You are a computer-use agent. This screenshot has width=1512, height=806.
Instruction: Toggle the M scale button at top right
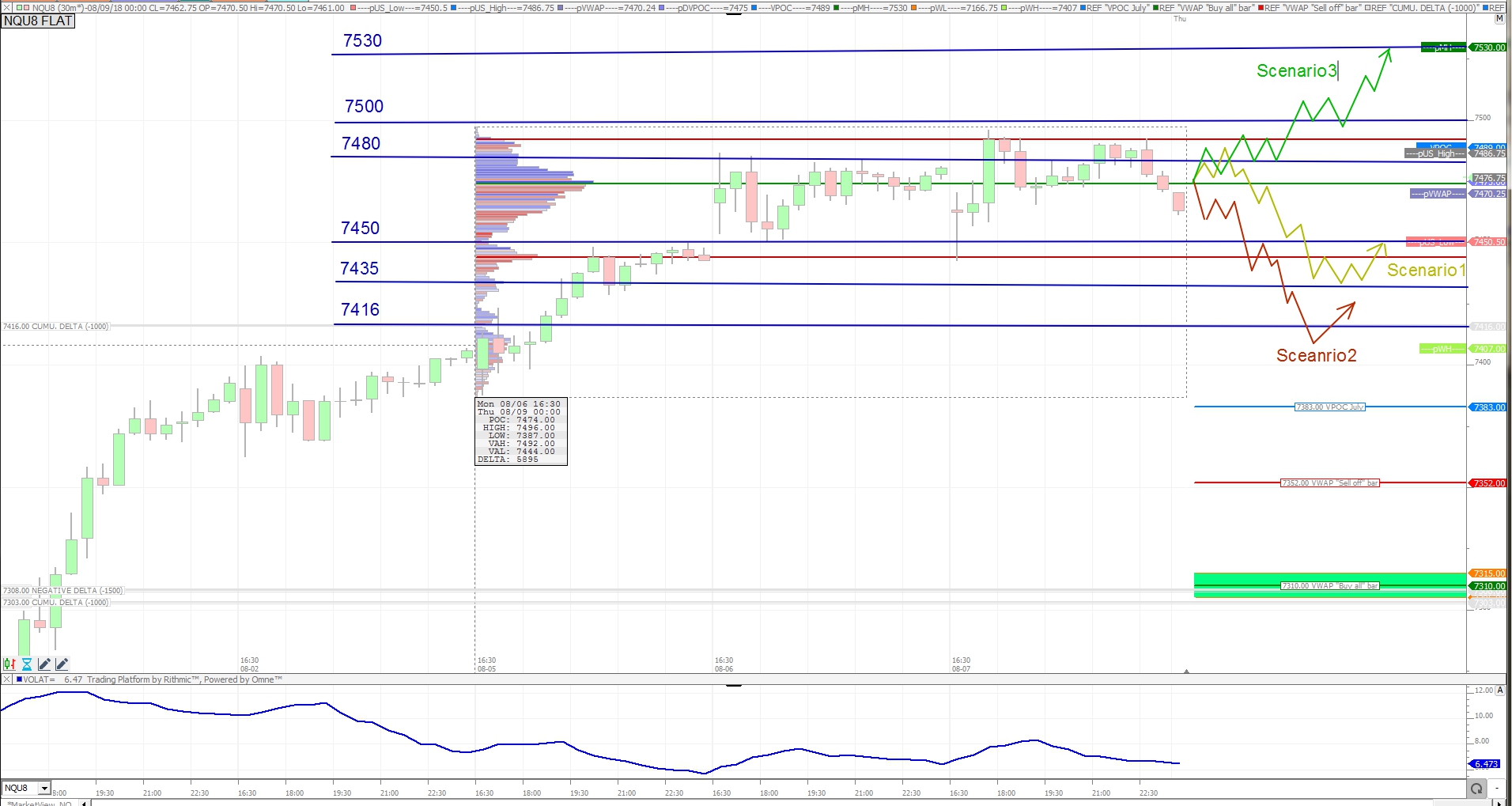click(1499, 19)
